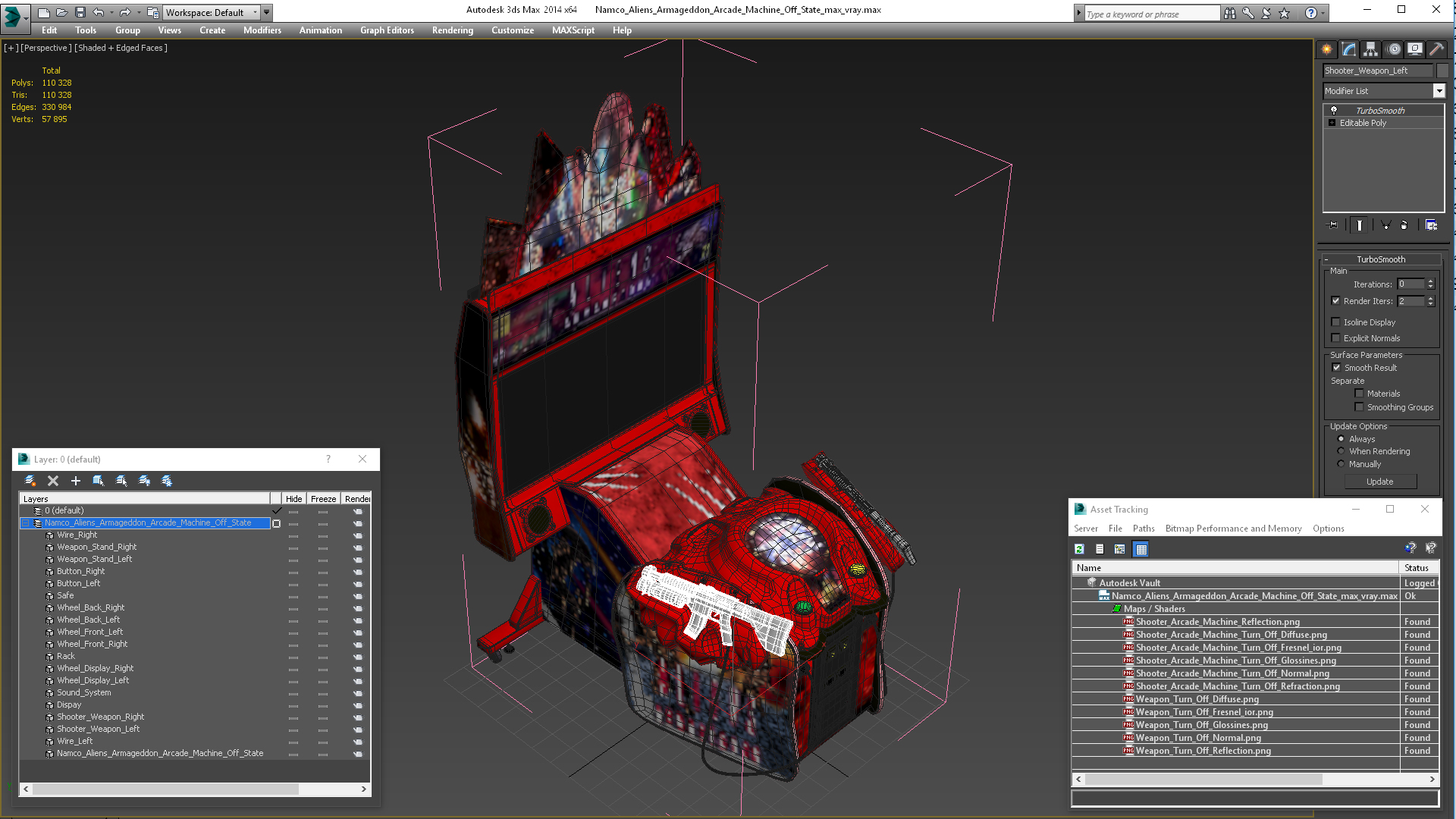The width and height of the screenshot is (1456, 819).
Task: Click the Update button in TurboSmooth
Action: 1380,482
